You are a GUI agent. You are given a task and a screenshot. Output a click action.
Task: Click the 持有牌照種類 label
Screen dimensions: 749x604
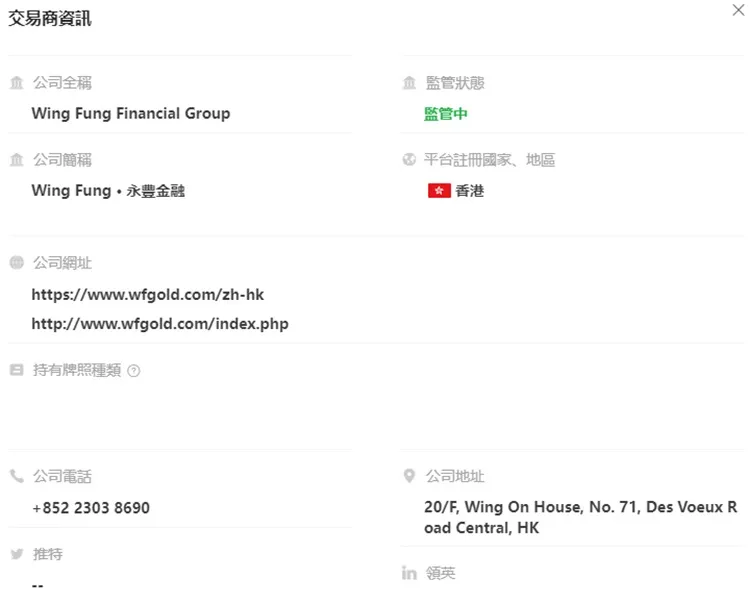coord(77,369)
